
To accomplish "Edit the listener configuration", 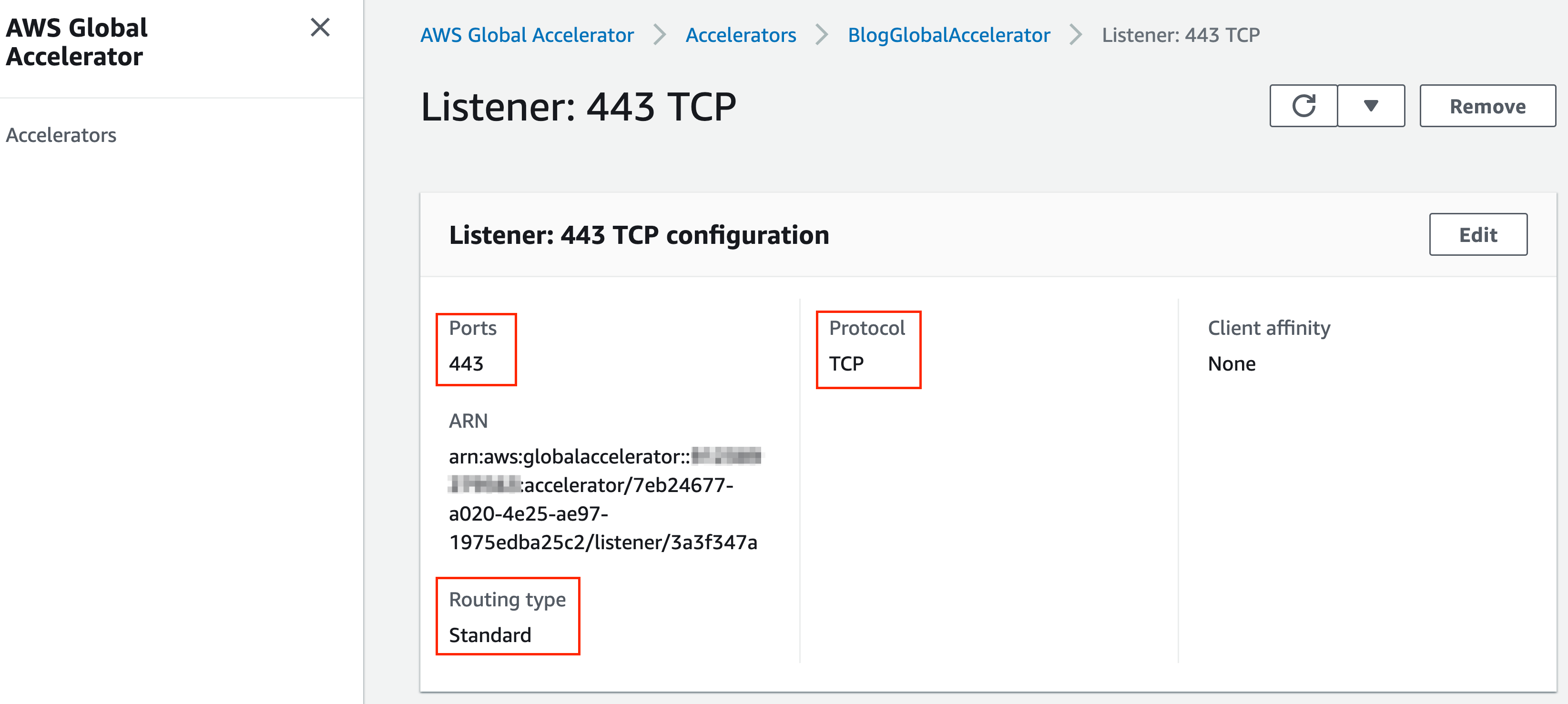I will [1478, 234].
